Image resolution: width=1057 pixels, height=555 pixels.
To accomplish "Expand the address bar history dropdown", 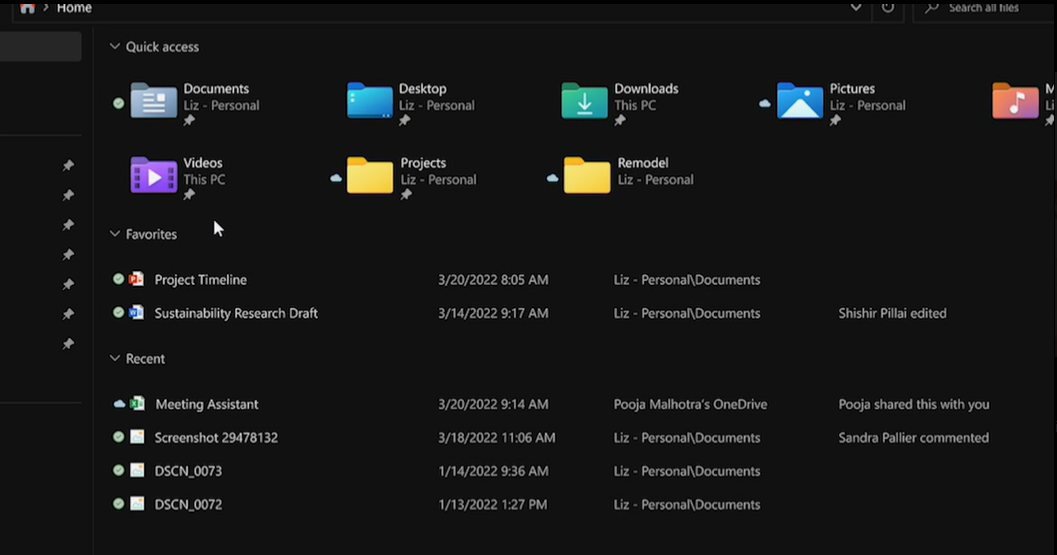I will click(x=855, y=8).
